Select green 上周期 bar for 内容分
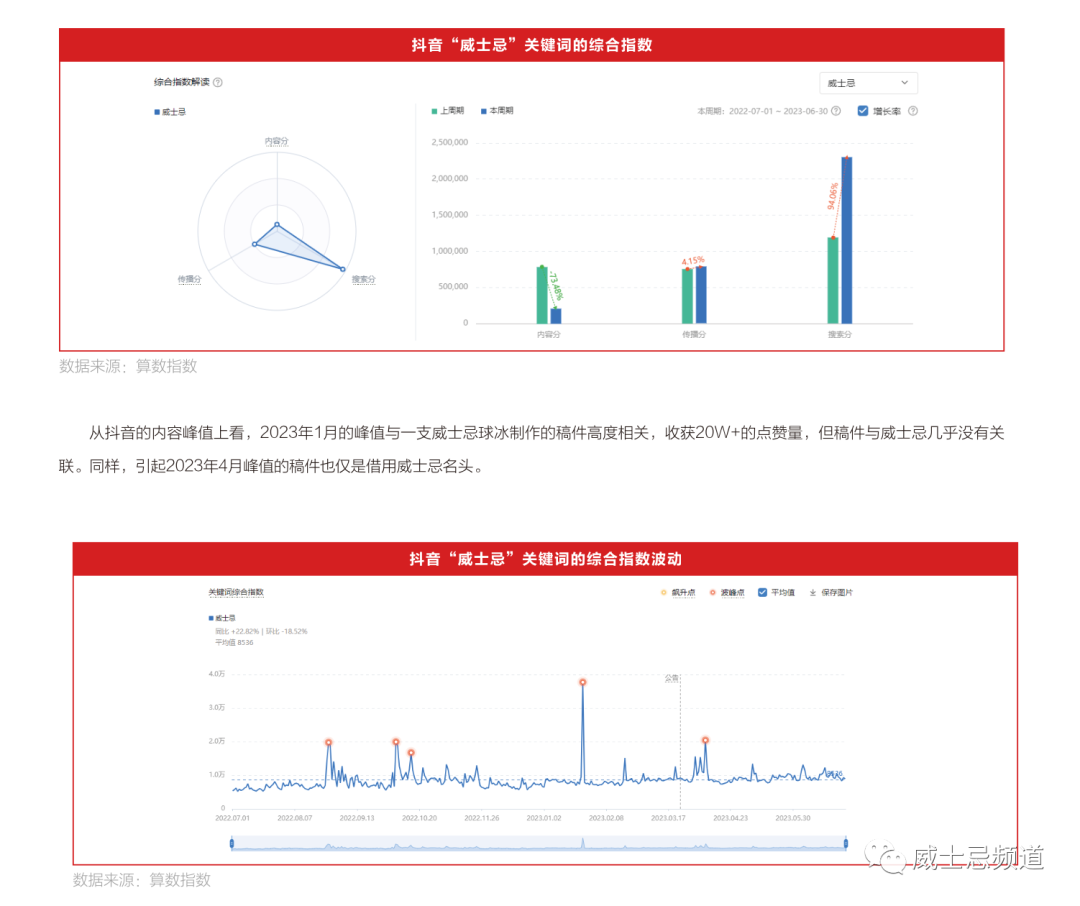 click(542, 295)
